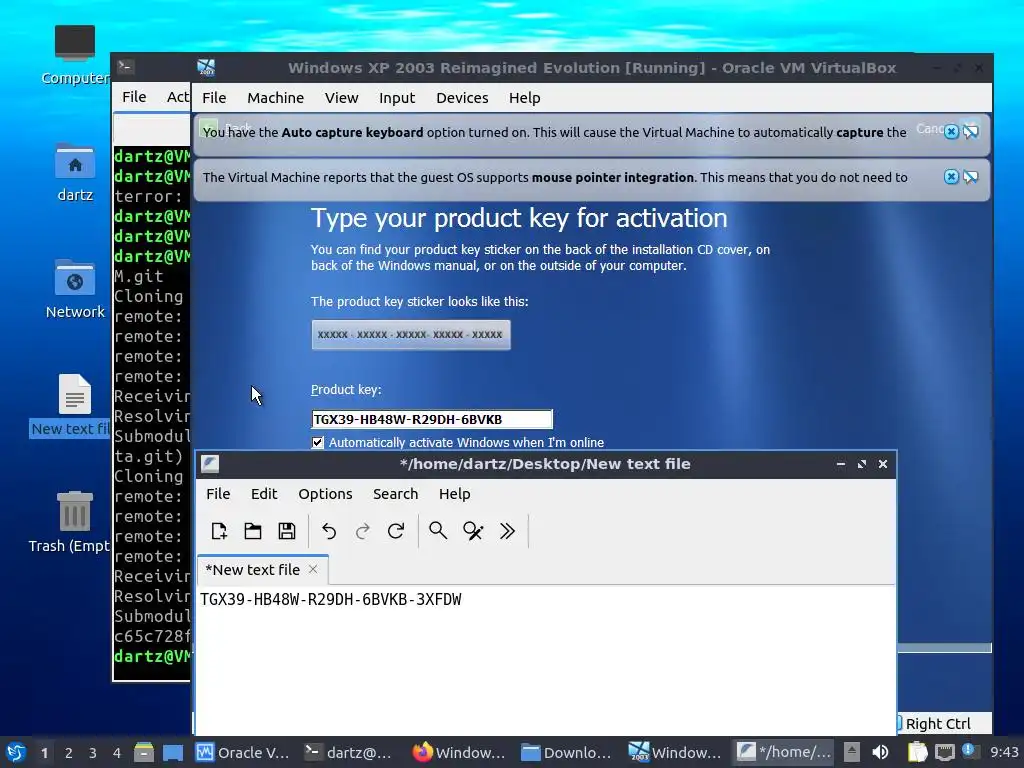Screen dimensions: 1024x768
Task: Click the product key text line in the editor
Action: pyautogui.click(x=330, y=600)
